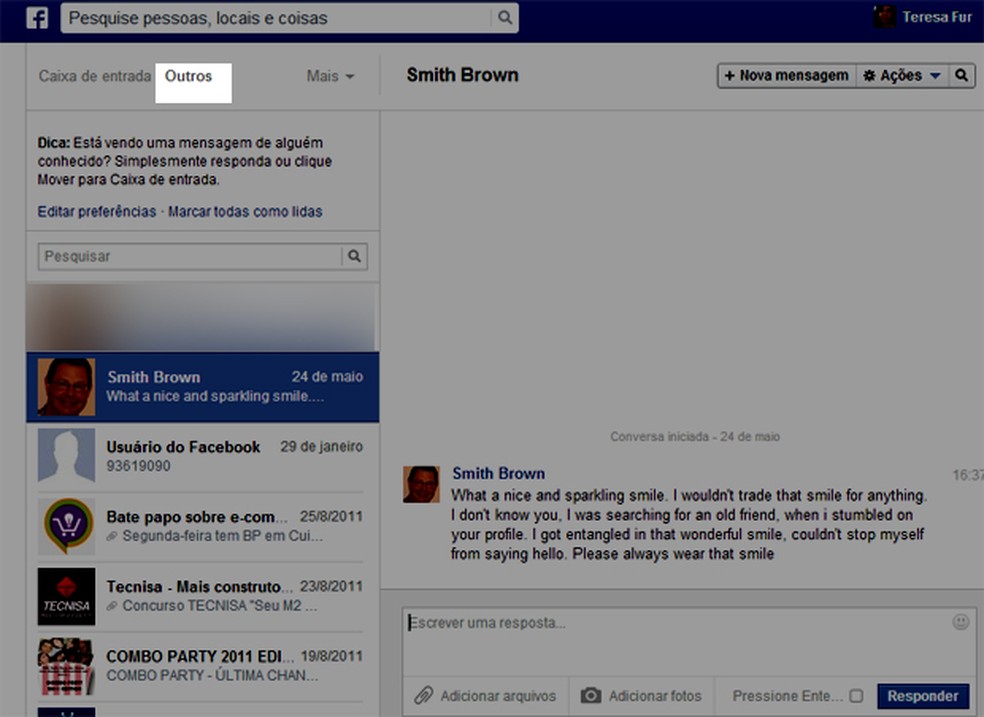
Task: Click the 29 de janeiro date
Action: (x=321, y=447)
